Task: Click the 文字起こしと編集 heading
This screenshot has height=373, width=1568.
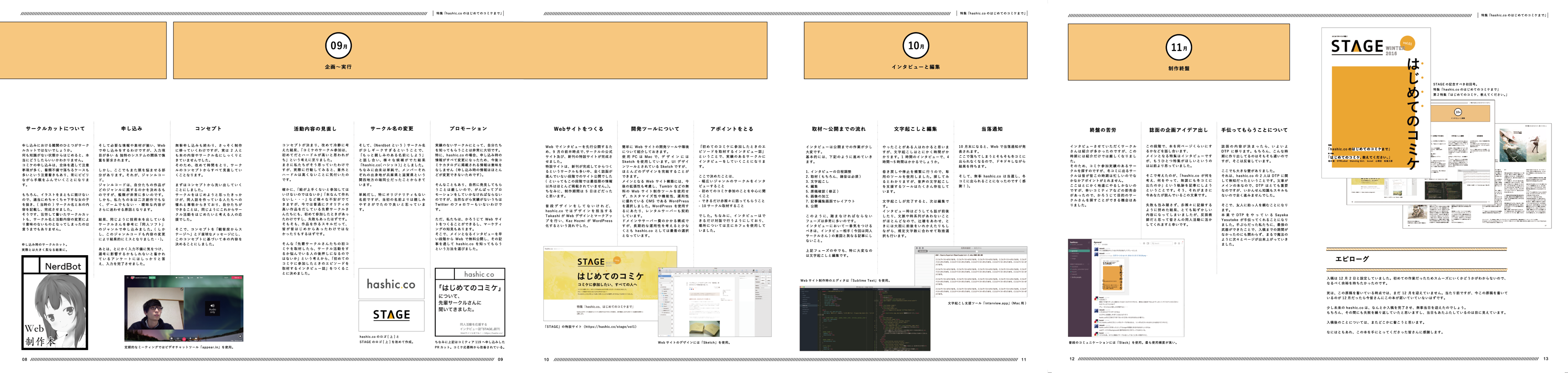Action: [916, 129]
